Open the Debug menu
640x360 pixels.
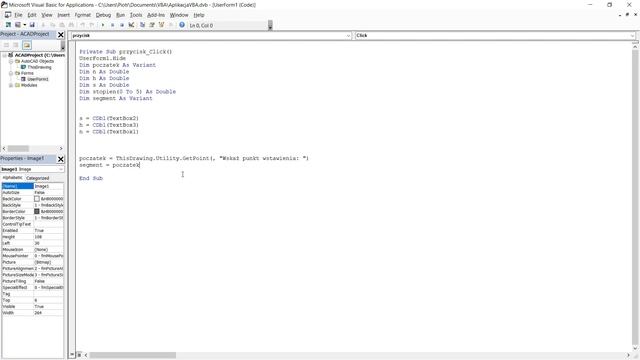click(103, 15)
